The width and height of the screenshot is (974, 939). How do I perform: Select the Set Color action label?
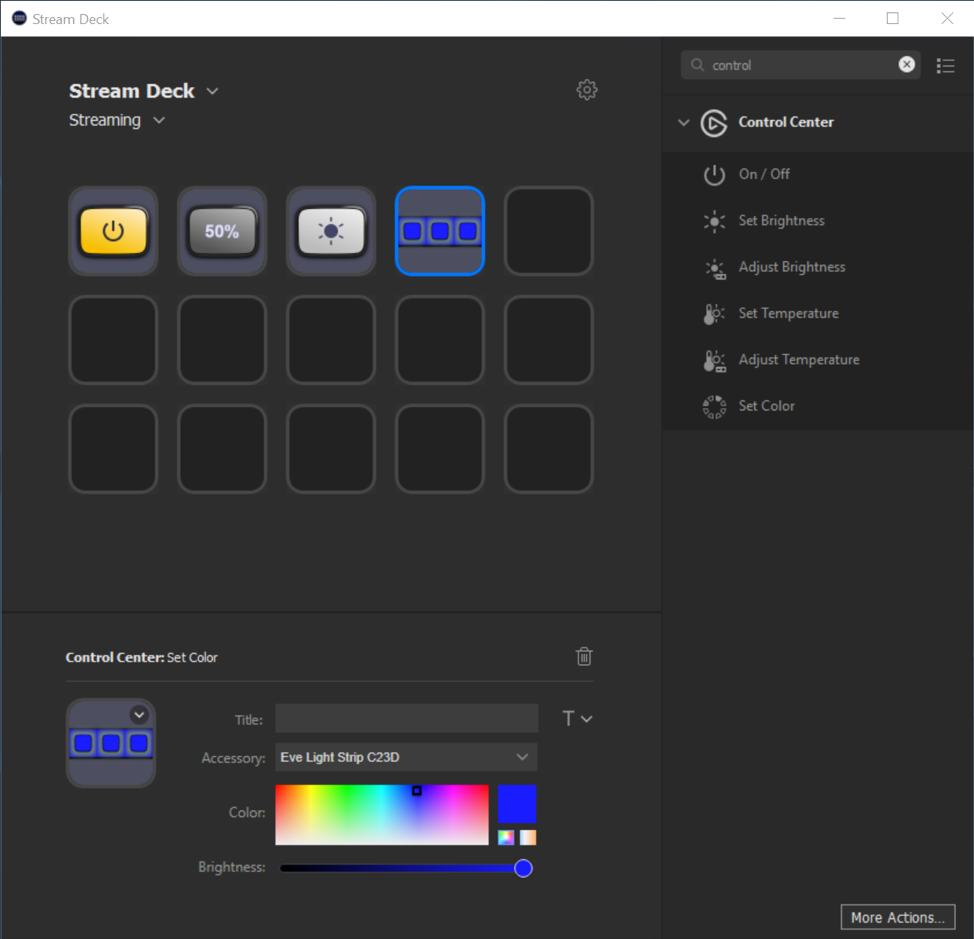[x=767, y=406]
